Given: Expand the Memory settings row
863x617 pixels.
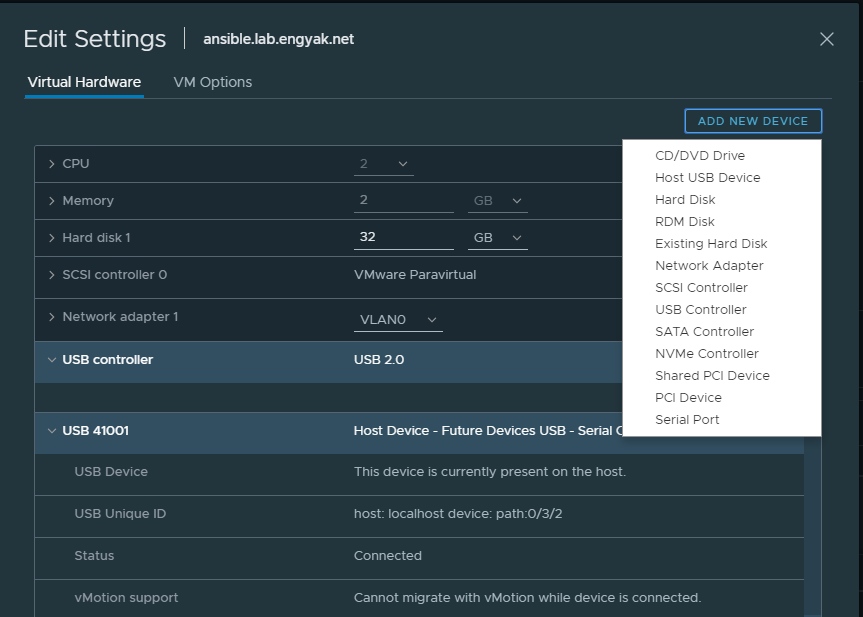Looking at the screenshot, I should 52,201.
